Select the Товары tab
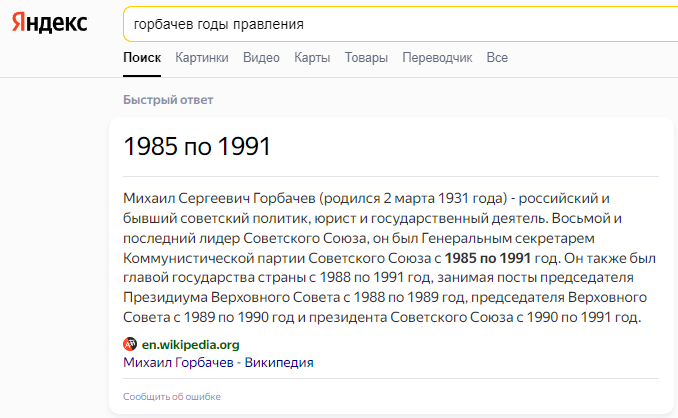Screen dimensions: 678x418 pos(366,58)
